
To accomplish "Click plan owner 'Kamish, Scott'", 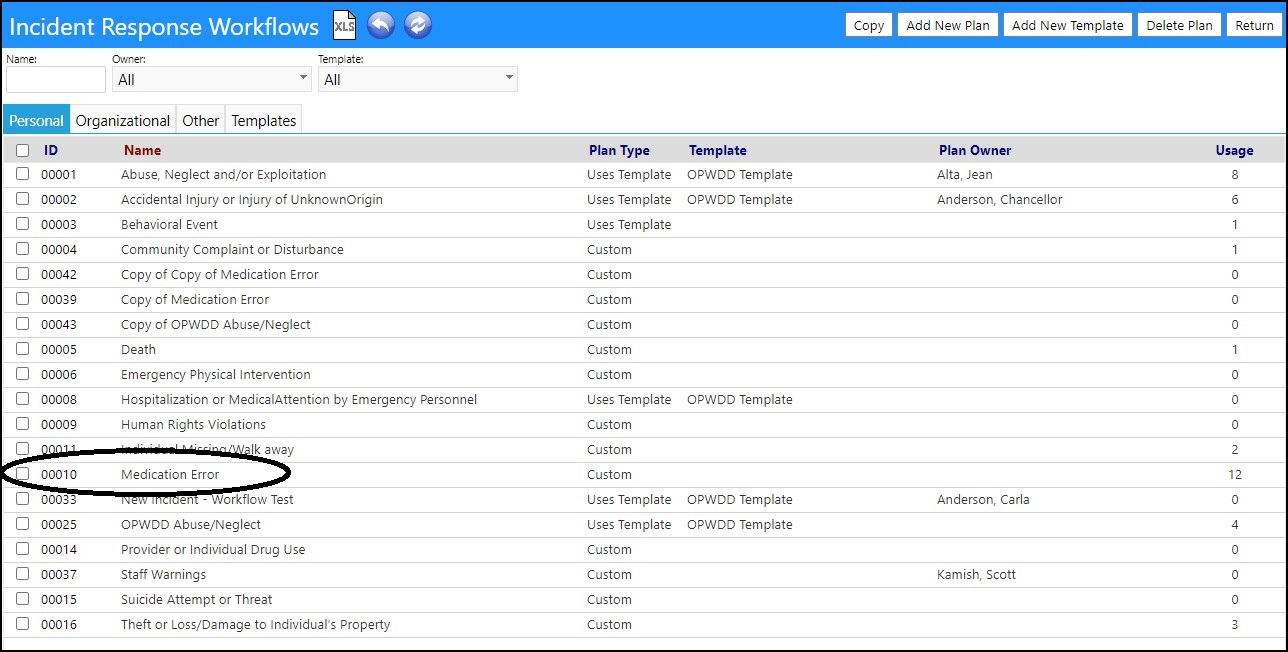I will pyautogui.click(x=977, y=574).
